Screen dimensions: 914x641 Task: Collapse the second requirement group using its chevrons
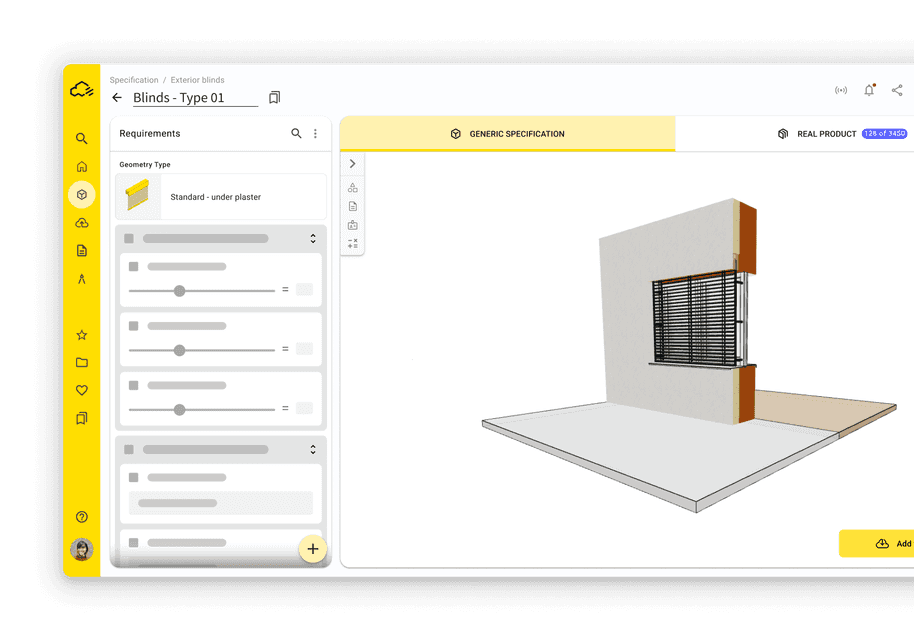click(312, 449)
